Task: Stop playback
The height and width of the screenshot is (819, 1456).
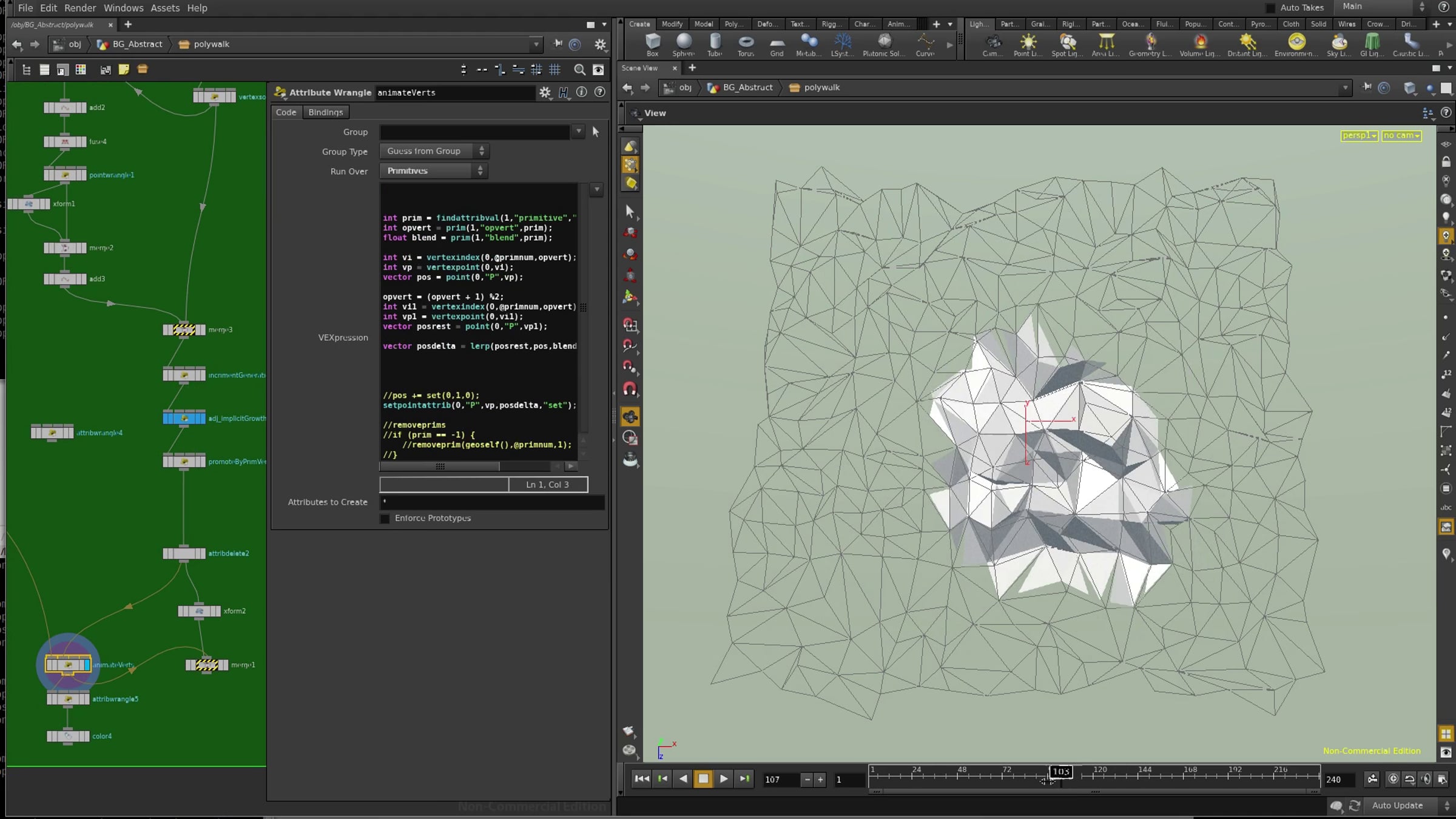Action: [x=703, y=779]
